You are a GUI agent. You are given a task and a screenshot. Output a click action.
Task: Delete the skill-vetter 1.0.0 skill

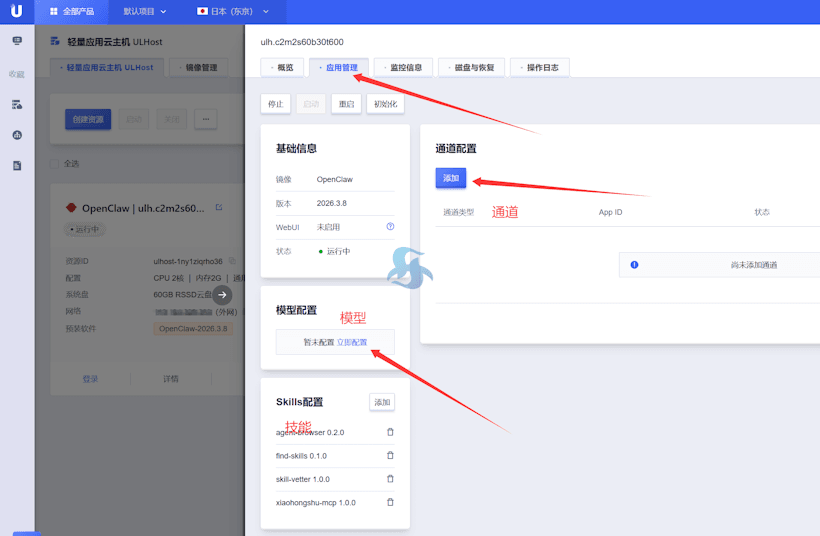click(390, 478)
